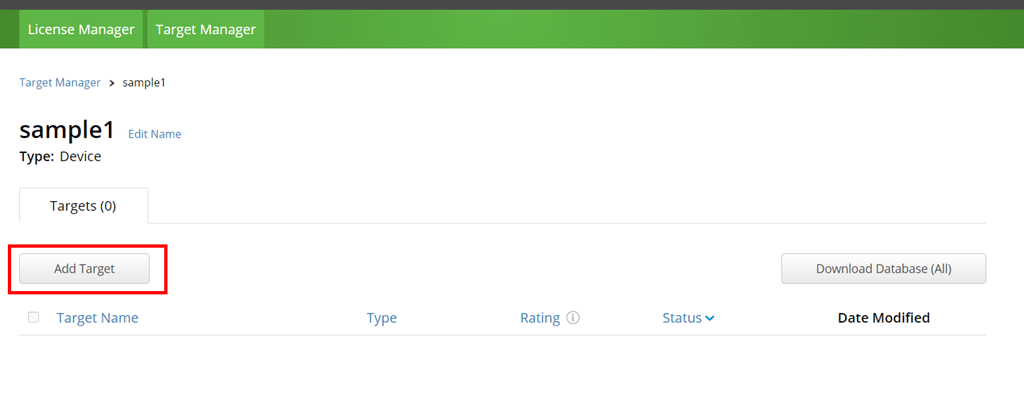Open the License Manager tab
This screenshot has width=1024, height=395.
pyautogui.click(x=81, y=29)
